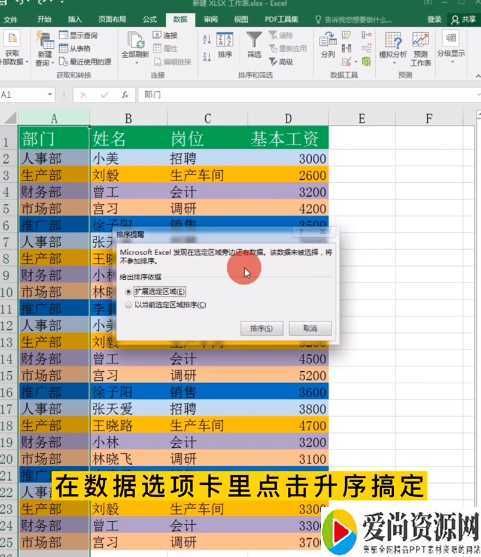Open the 文件 file tab

click(10, 20)
